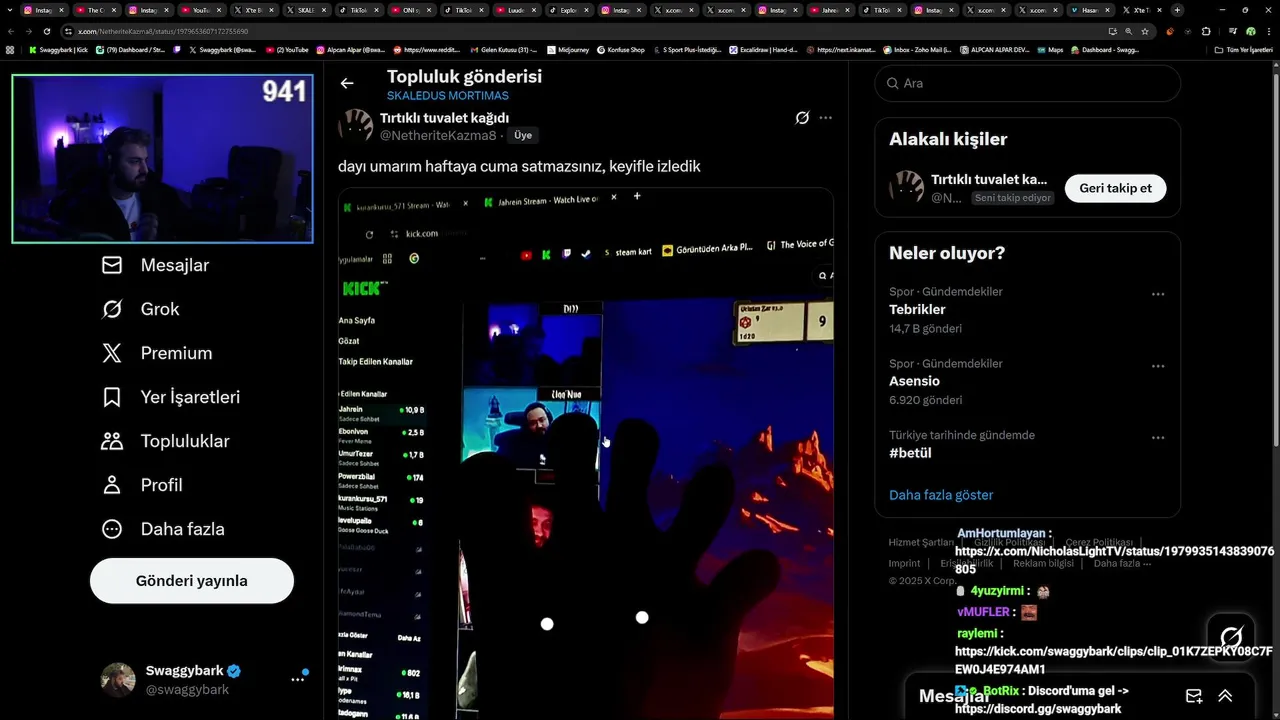The width and height of the screenshot is (1280, 720).
Task: Go back using the post's back arrow
Action: click(x=347, y=84)
